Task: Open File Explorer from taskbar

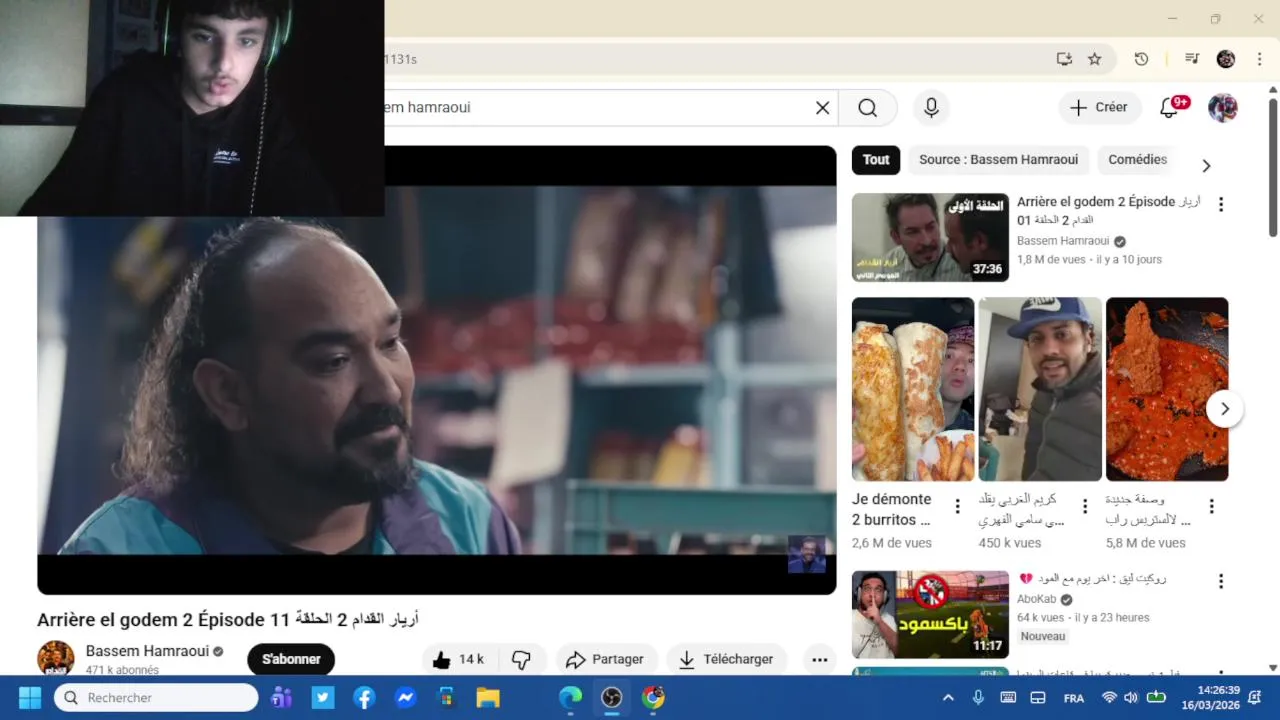Action: coord(487,697)
